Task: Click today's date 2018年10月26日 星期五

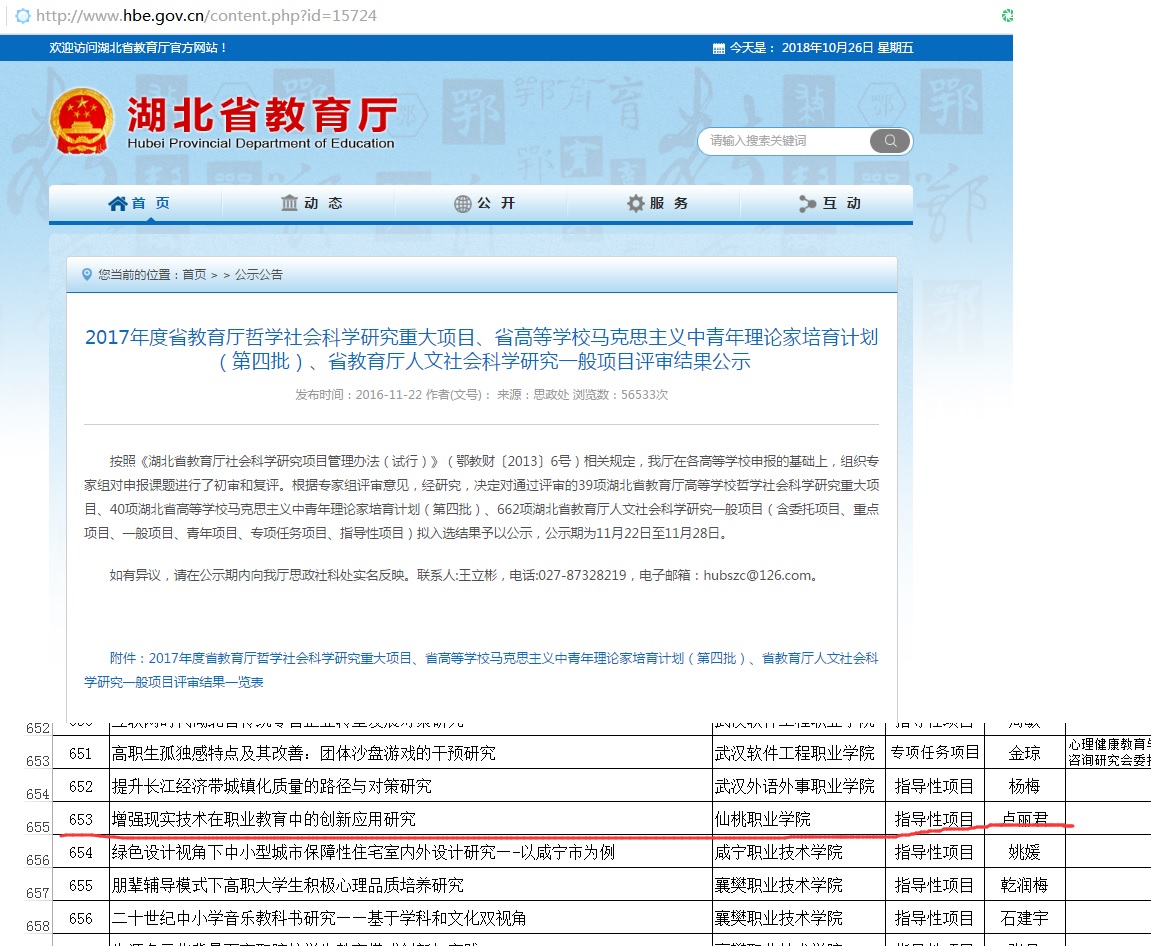Action: (847, 48)
